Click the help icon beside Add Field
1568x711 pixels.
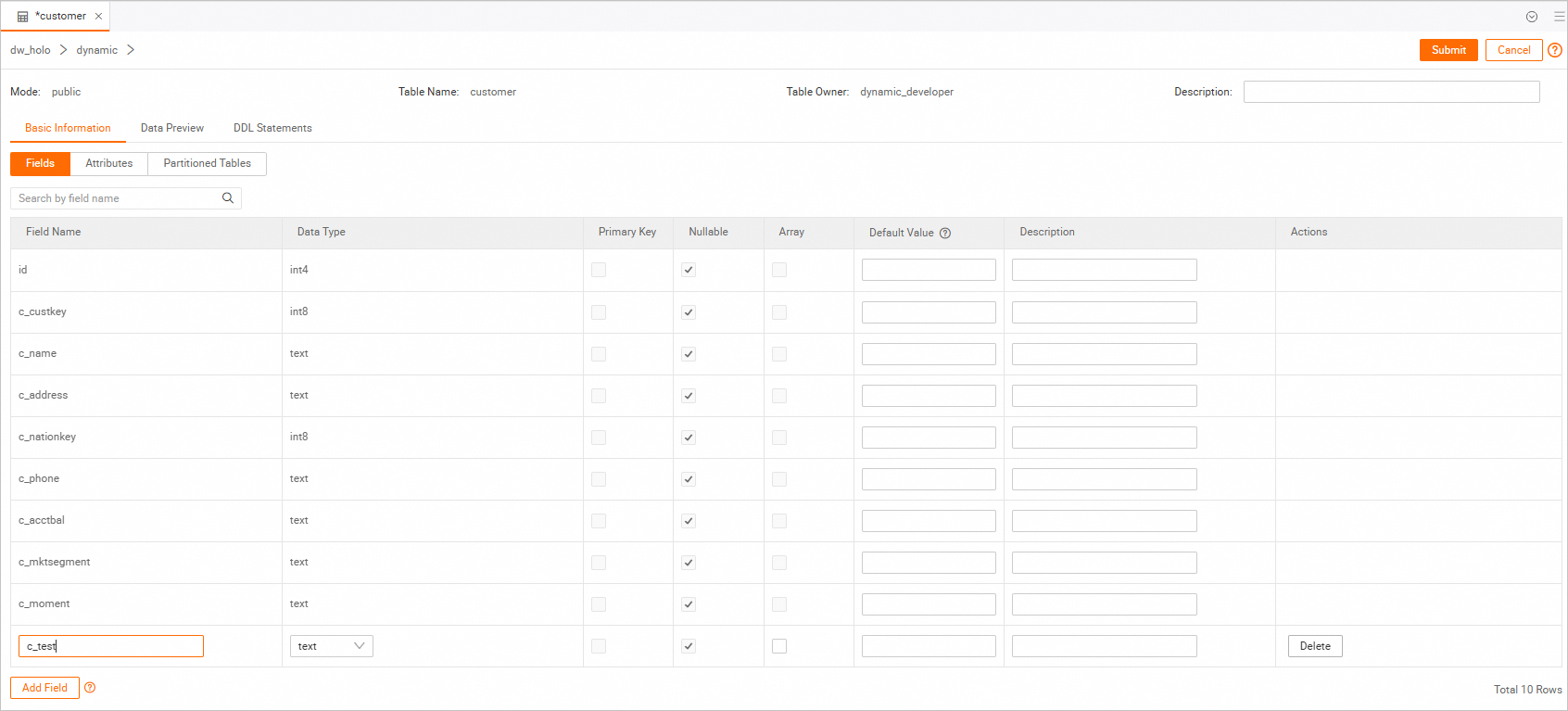90,688
